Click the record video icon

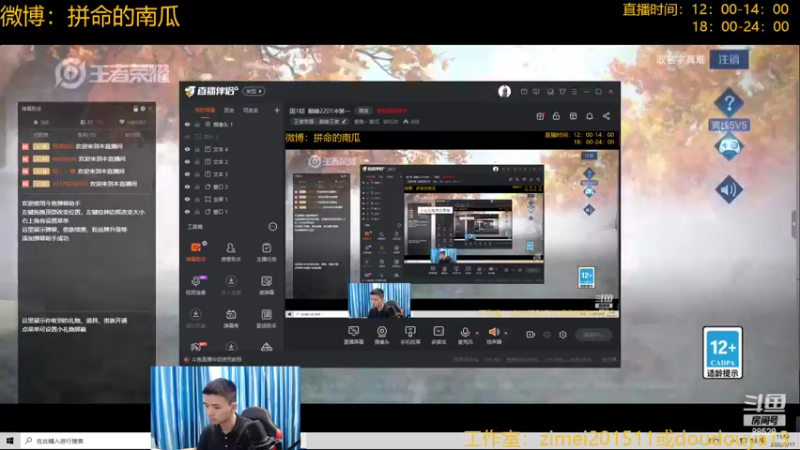(x=531, y=335)
